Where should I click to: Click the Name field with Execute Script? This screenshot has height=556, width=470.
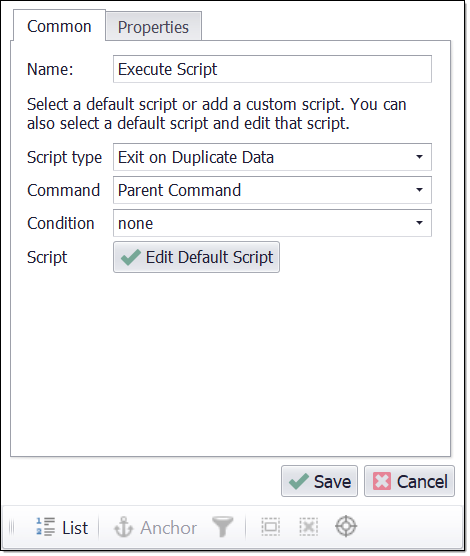pos(272,69)
